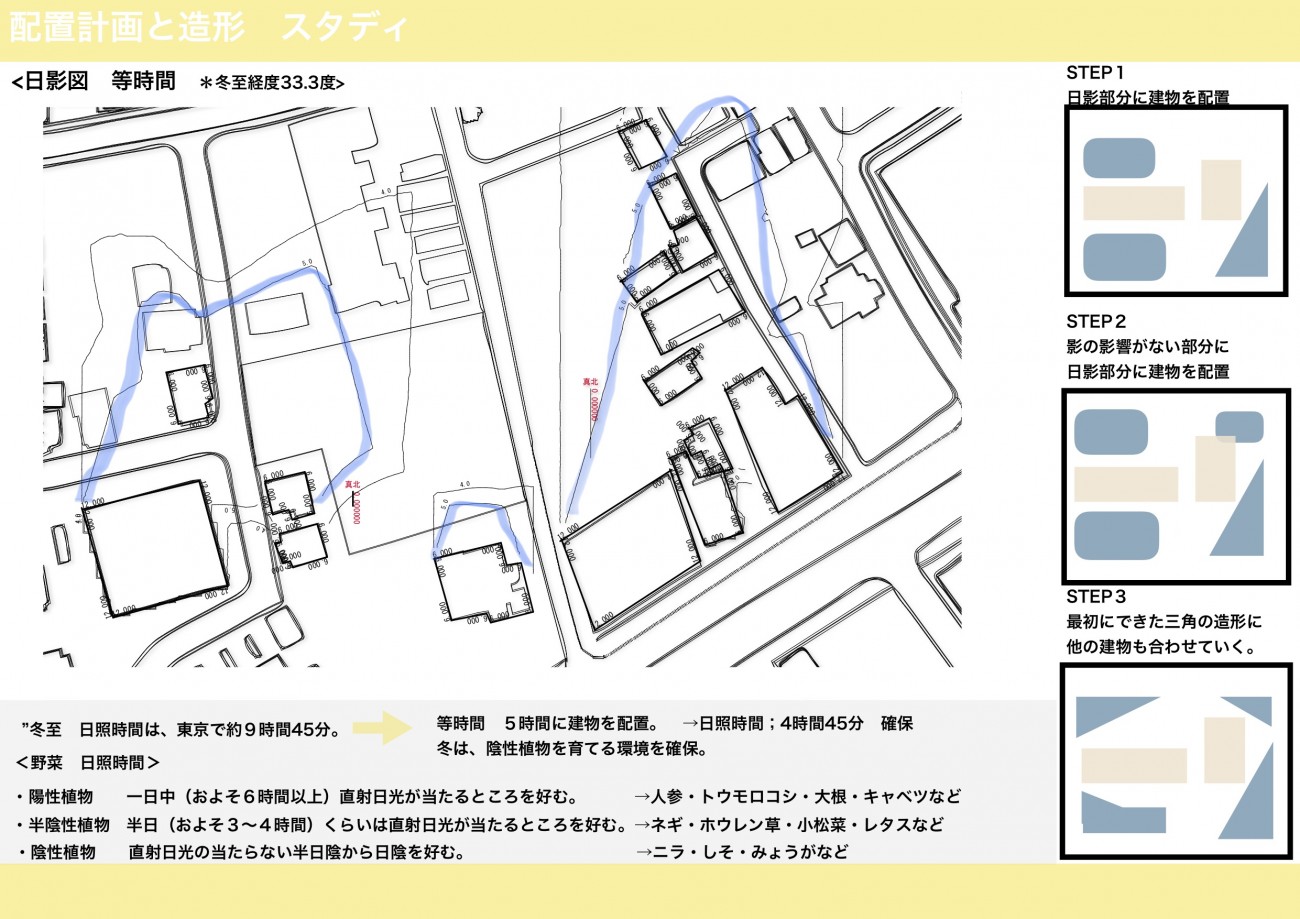
Task: Select the bottom blue rounded rectangle in STEP 1
Action: (x=1124, y=257)
